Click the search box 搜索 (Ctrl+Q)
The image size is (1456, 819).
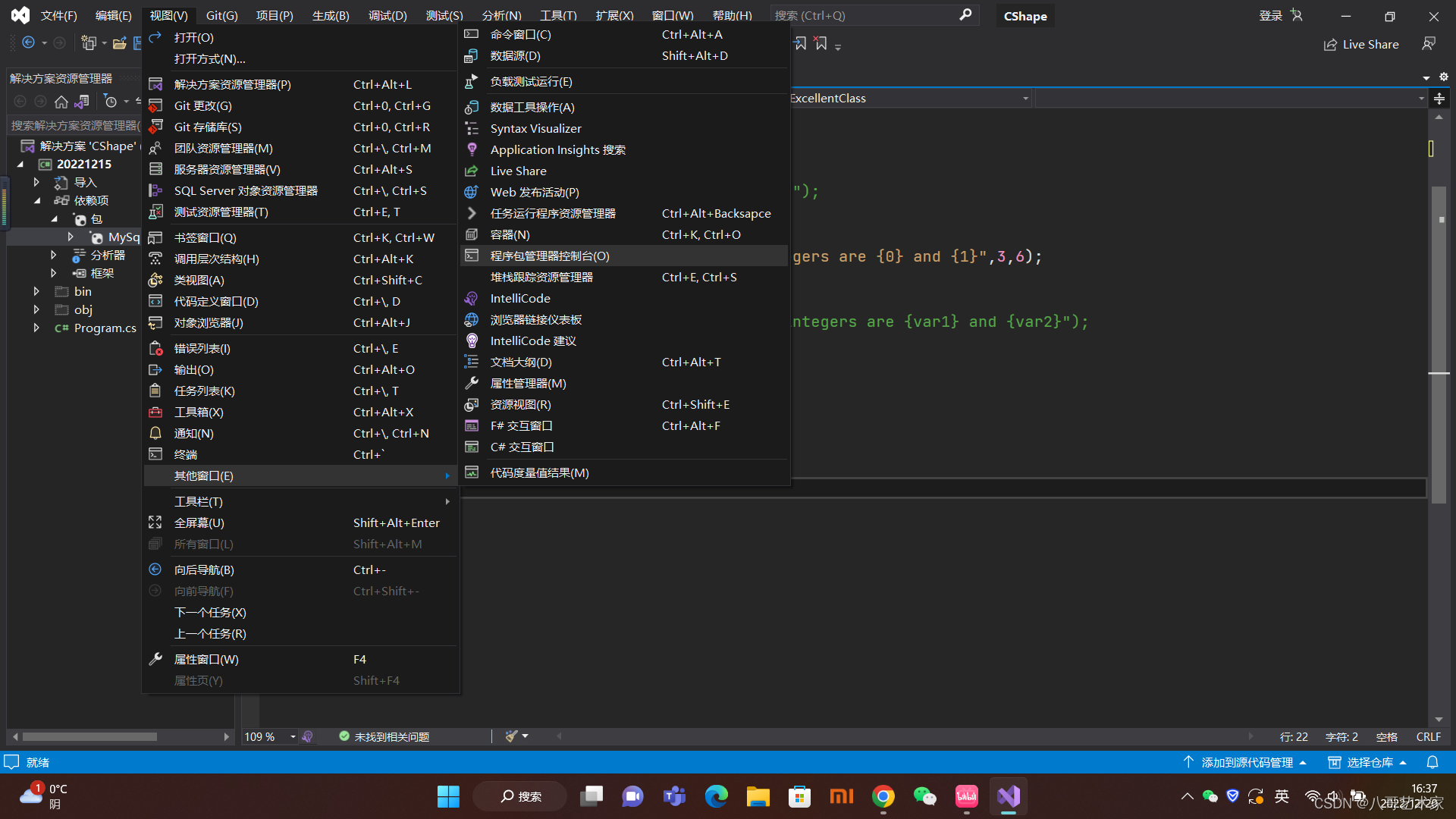tap(864, 15)
